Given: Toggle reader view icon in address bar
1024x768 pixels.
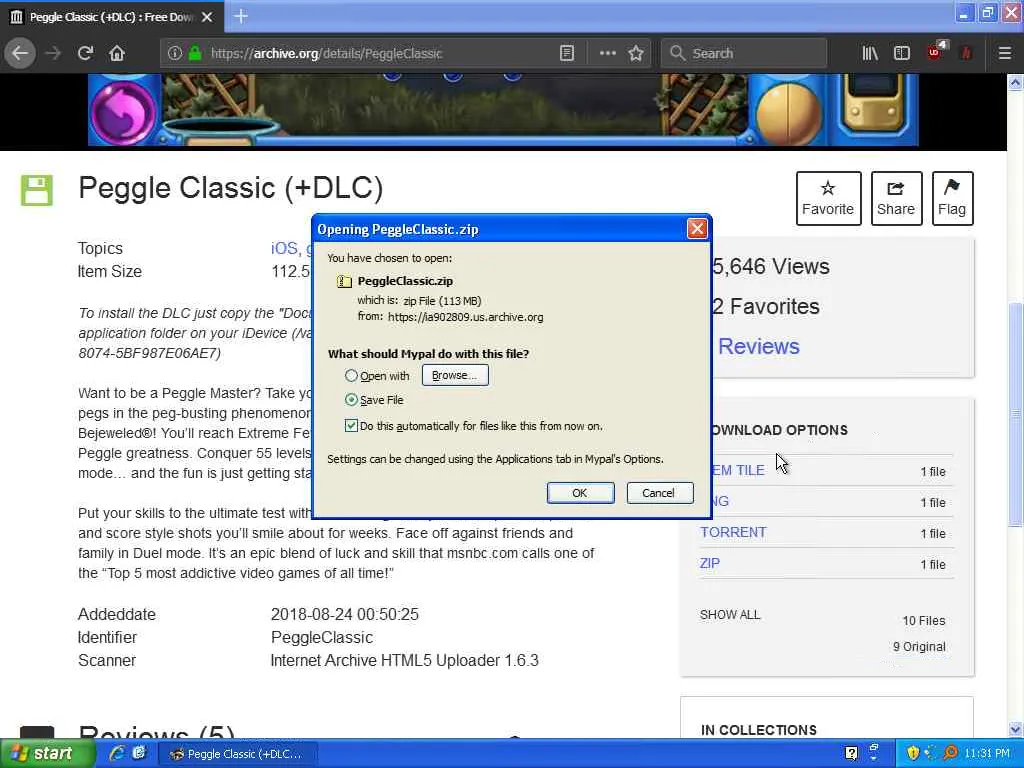Looking at the screenshot, I should coord(567,54).
